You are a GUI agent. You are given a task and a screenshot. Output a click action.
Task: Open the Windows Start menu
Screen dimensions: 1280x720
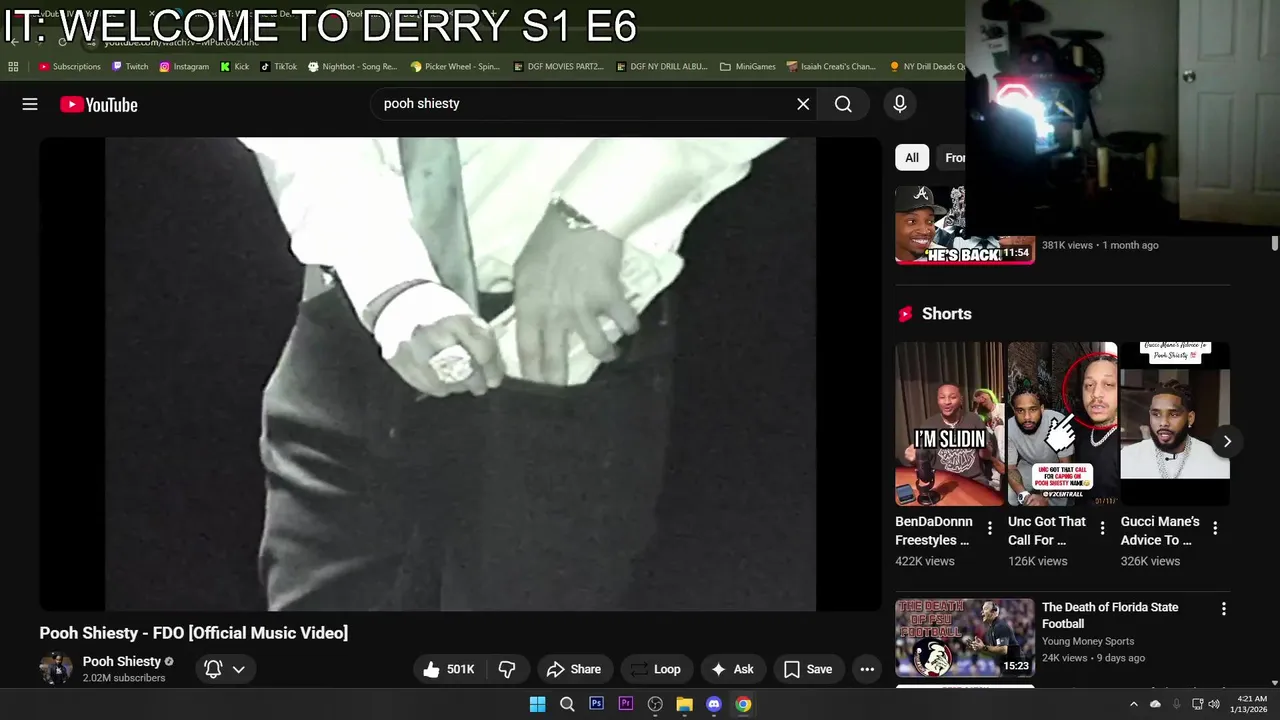click(537, 704)
